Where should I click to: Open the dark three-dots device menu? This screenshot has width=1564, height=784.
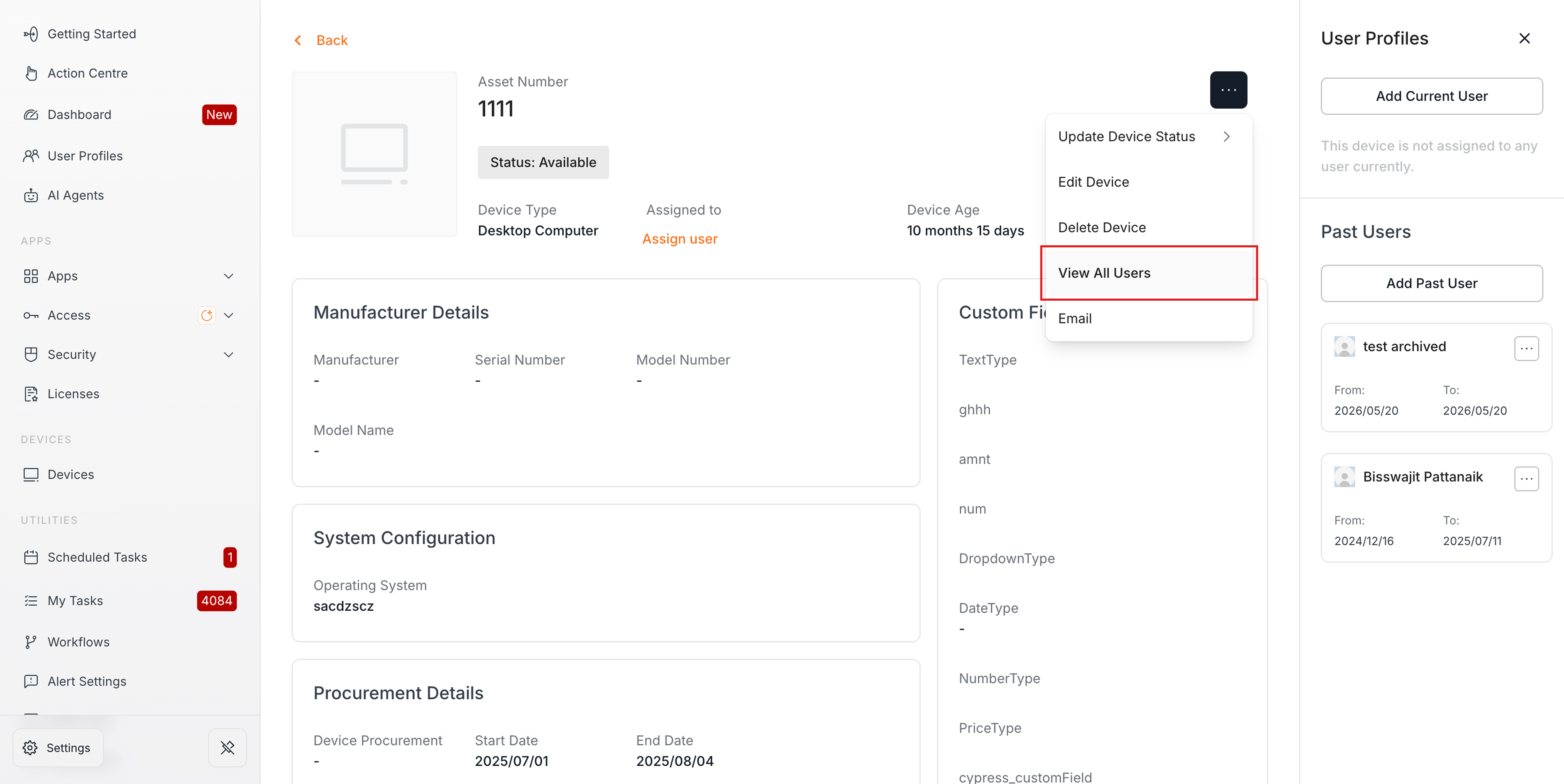coord(1228,90)
